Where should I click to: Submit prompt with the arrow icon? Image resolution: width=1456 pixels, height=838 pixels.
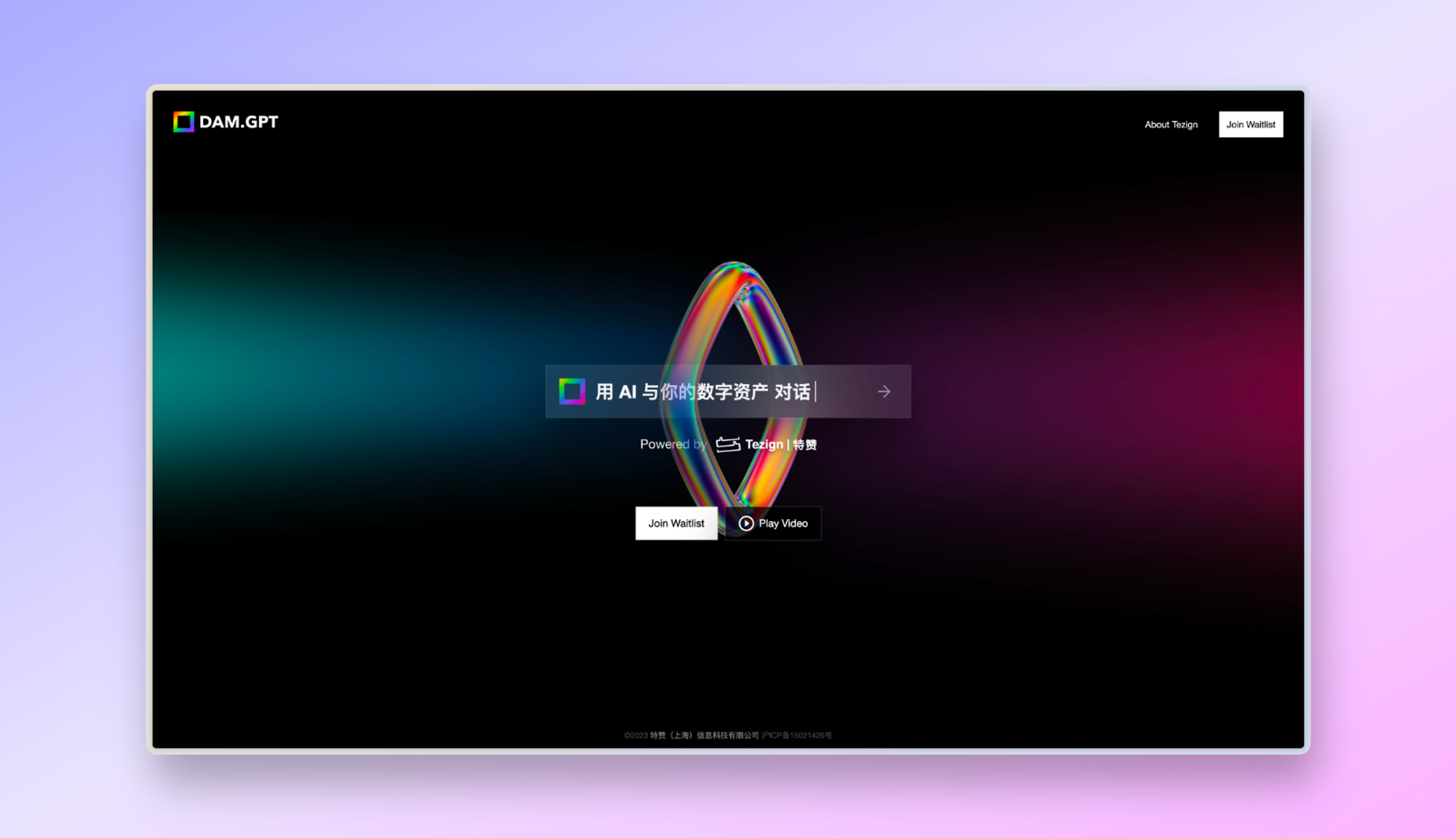[x=884, y=392]
